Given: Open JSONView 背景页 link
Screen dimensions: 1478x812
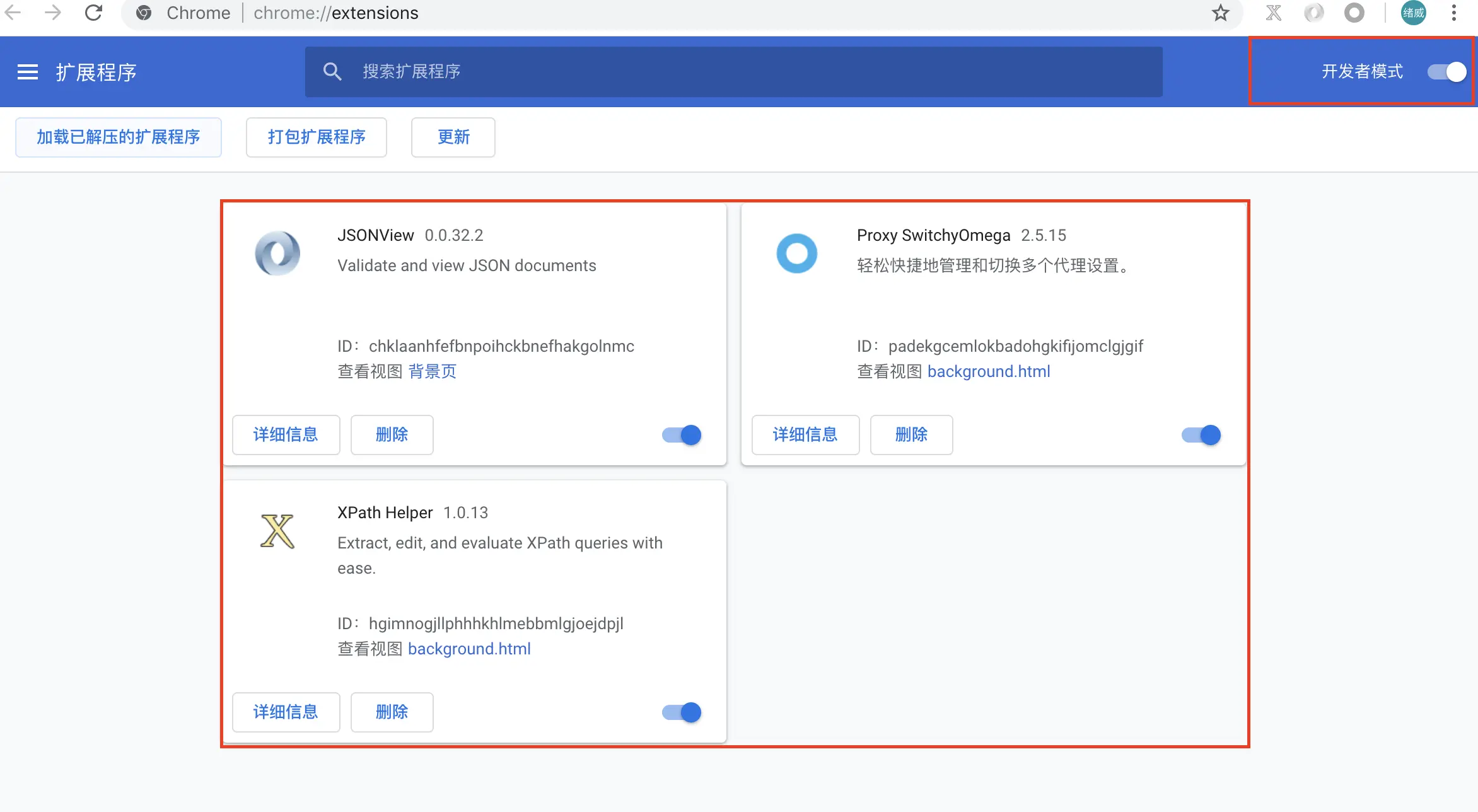Looking at the screenshot, I should point(432,371).
